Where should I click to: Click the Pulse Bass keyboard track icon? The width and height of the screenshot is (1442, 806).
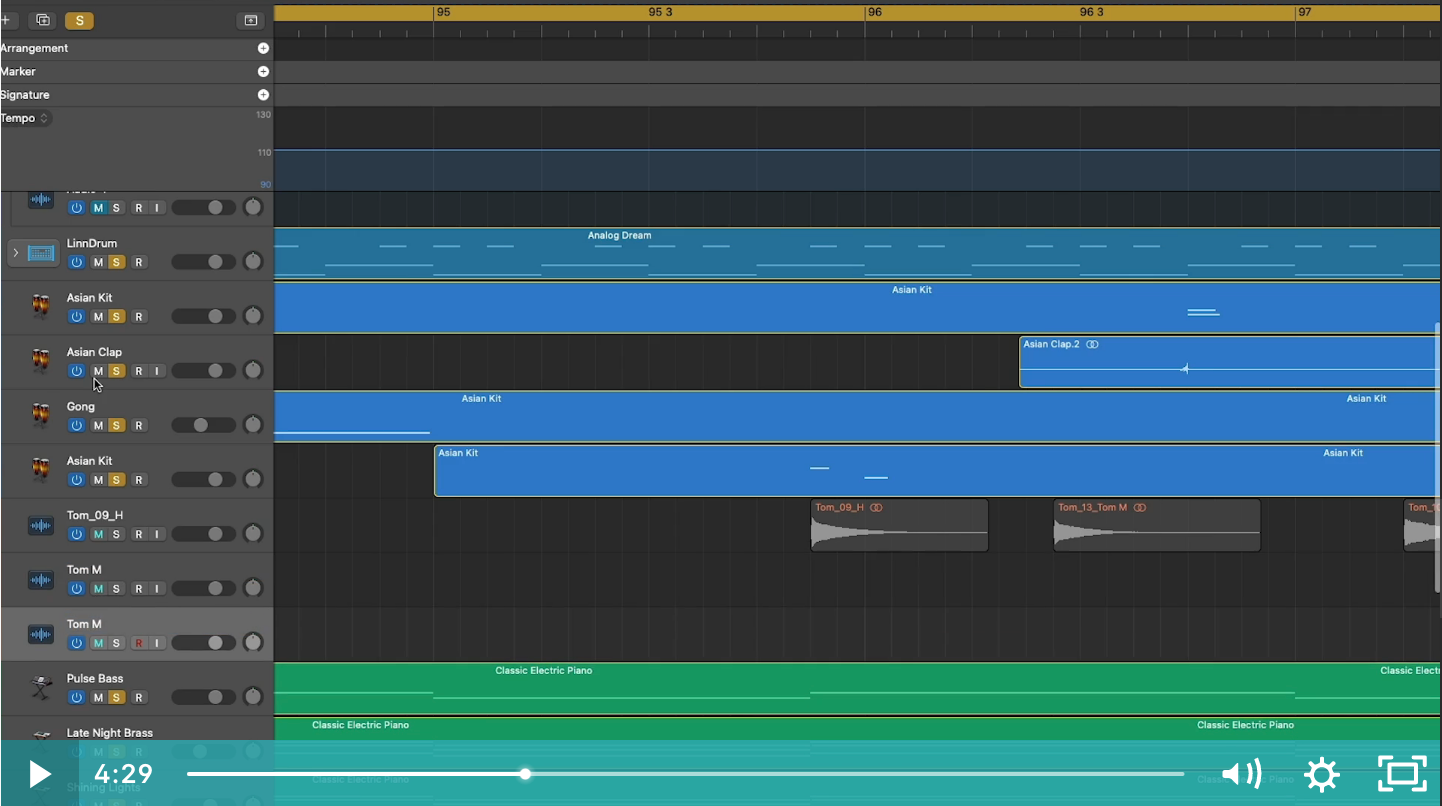click(41, 688)
